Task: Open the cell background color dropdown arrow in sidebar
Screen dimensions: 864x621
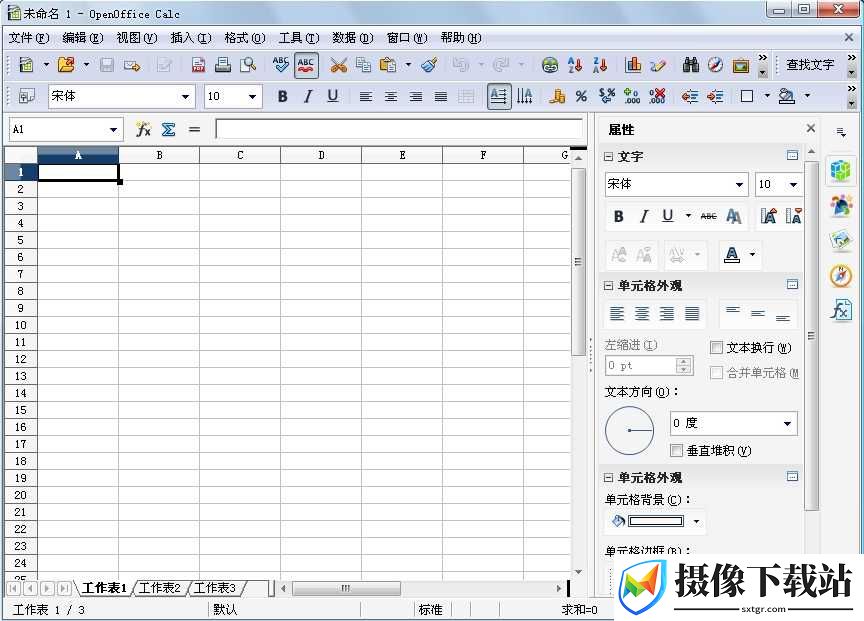Action: [x=696, y=521]
